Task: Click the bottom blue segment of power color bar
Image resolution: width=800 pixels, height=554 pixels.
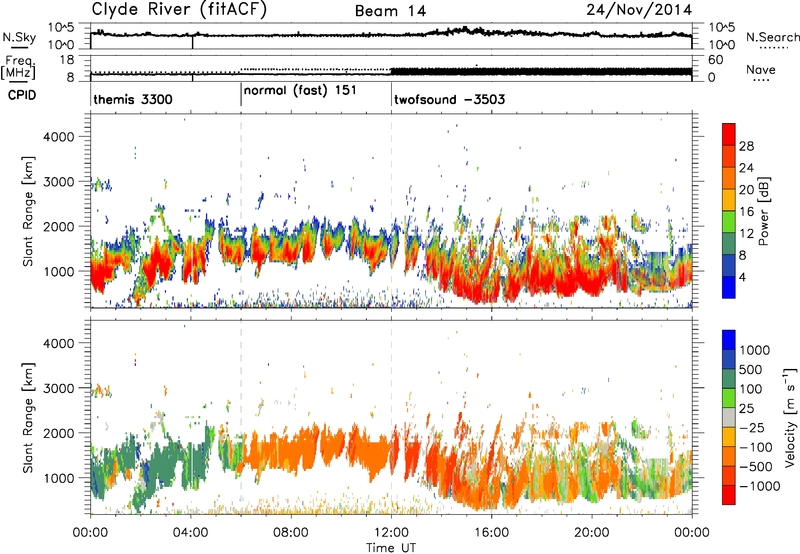Action: click(x=729, y=287)
